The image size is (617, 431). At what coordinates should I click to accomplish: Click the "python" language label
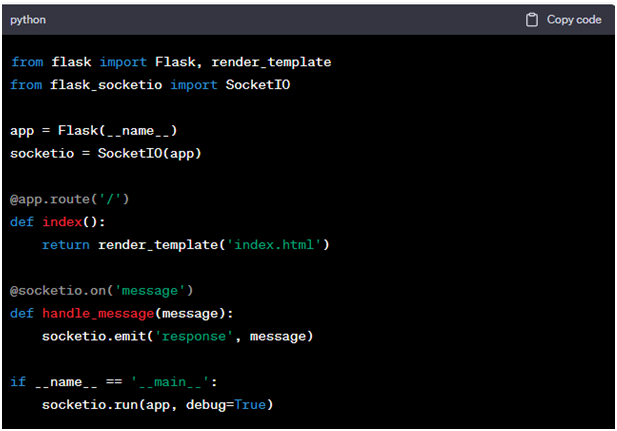pyautogui.click(x=28, y=20)
